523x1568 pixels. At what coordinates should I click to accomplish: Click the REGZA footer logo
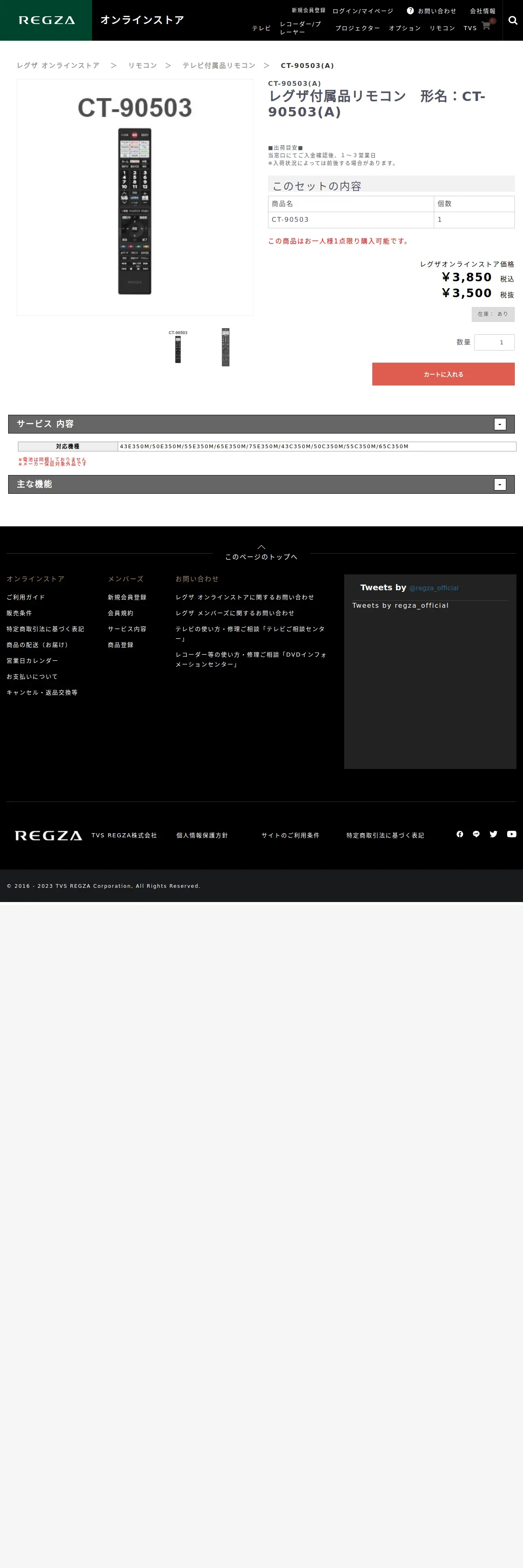pos(48,835)
